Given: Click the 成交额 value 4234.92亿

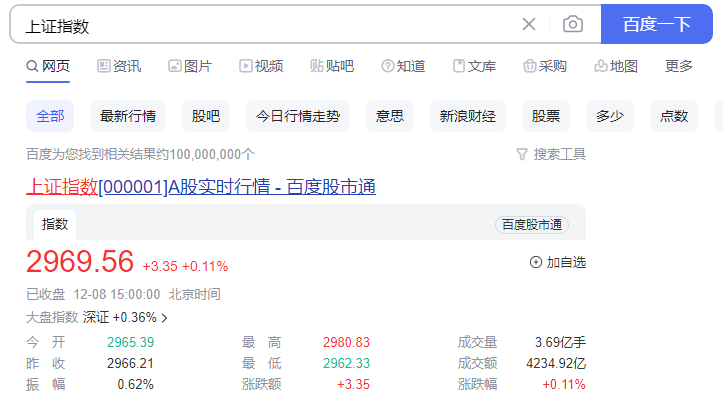Looking at the screenshot, I should [556, 363].
